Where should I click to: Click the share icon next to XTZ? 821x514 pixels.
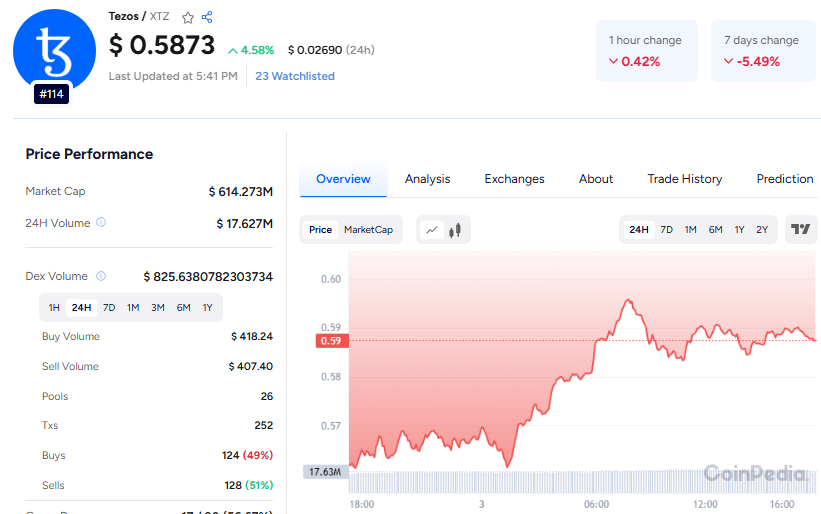tap(207, 17)
